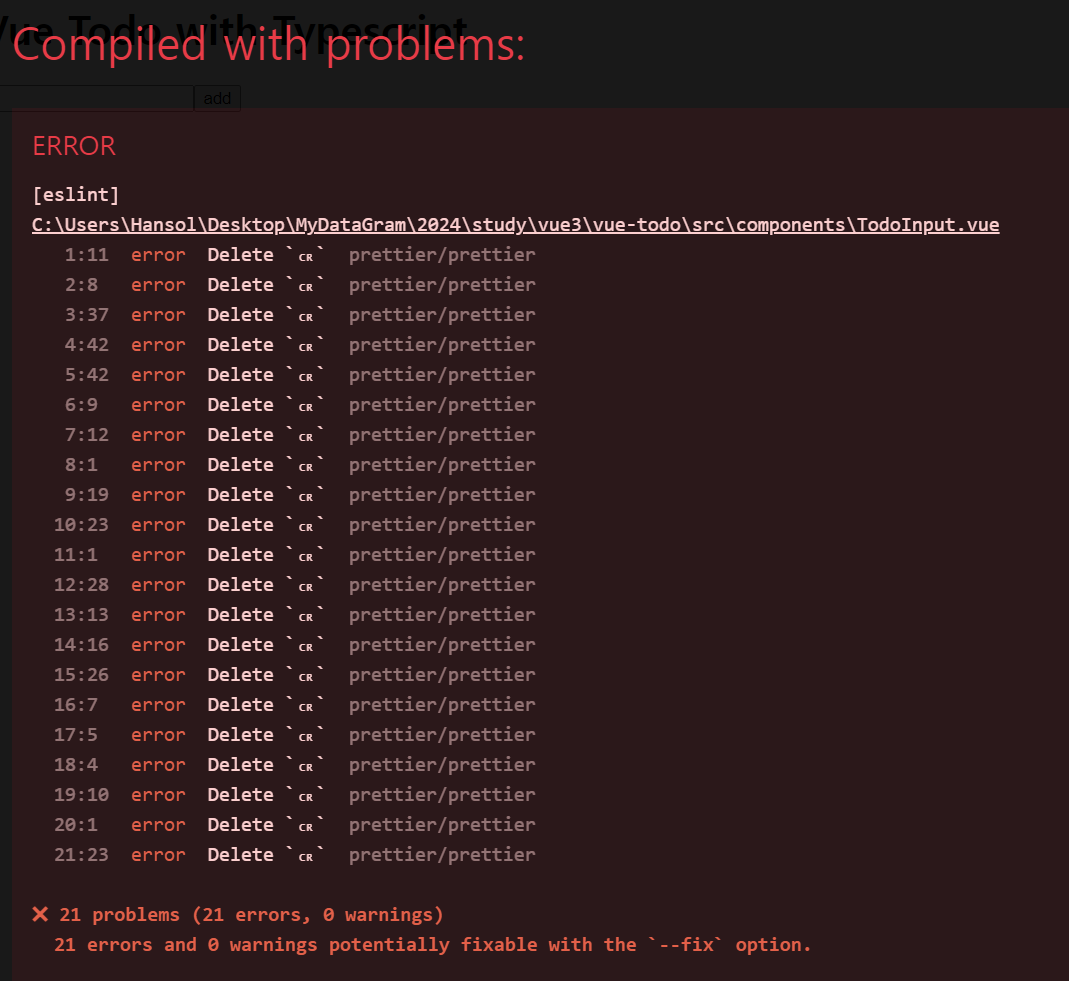Click the ERROR heading
Screen dimensions: 1069x981
click(x=74, y=146)
